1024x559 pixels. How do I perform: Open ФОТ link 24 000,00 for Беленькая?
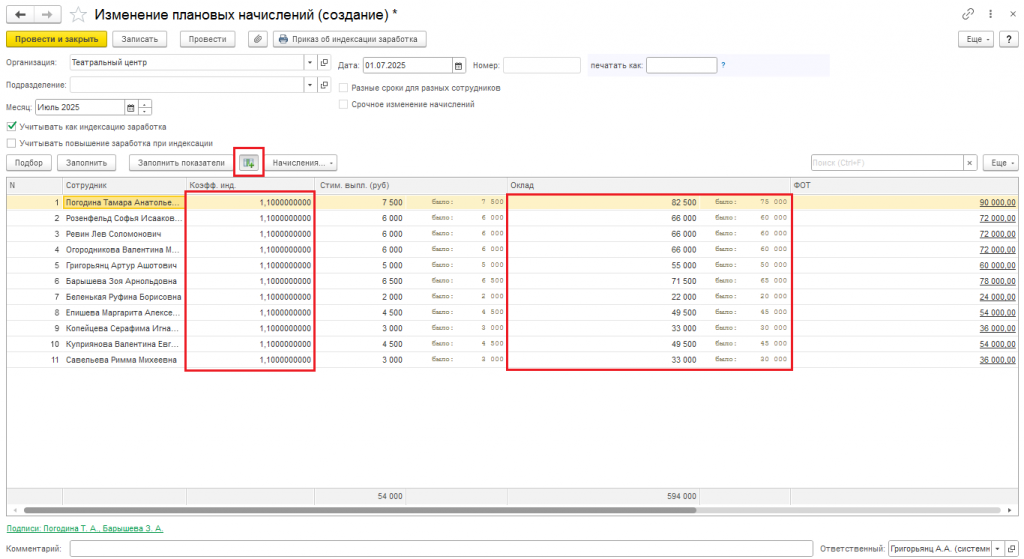[997, 296]
